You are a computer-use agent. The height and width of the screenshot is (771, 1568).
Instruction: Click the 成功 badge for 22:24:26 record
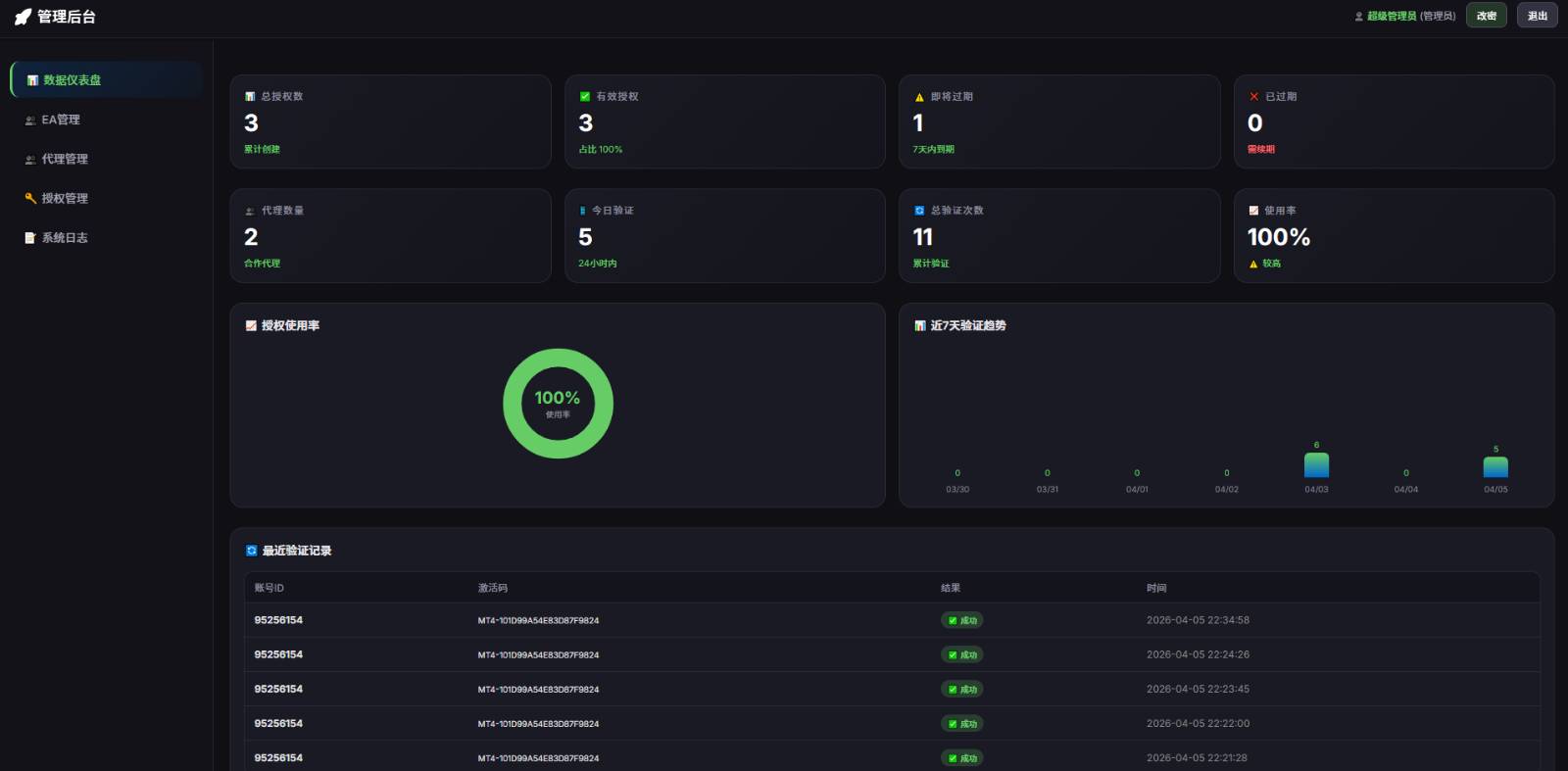coord(962,654)
